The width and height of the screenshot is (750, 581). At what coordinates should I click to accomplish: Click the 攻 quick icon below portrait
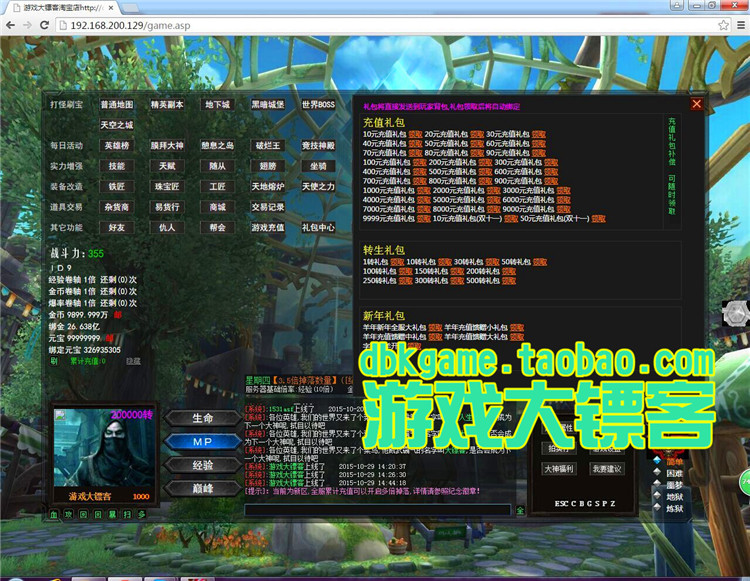[x=68, y=515]
